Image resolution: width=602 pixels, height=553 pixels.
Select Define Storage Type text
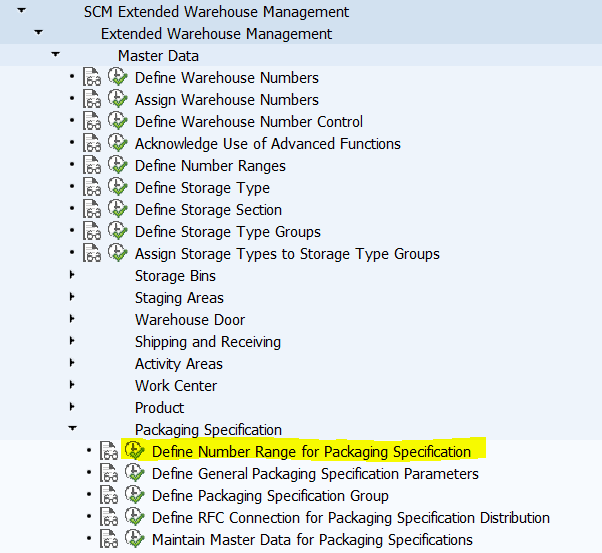[x=202, y=188]
